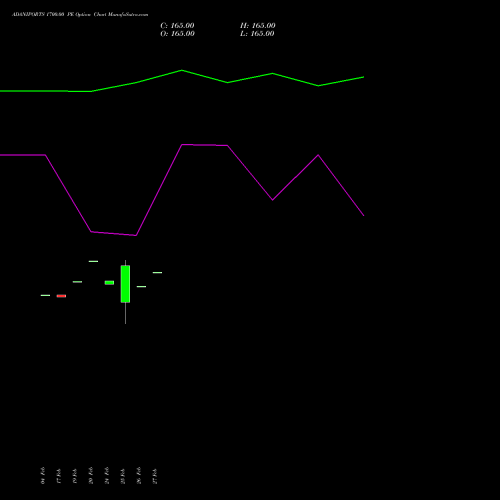Viewport: 500px width, 500px height.
Task: Click the close price value C: 165.00
Action: (177, 26)
